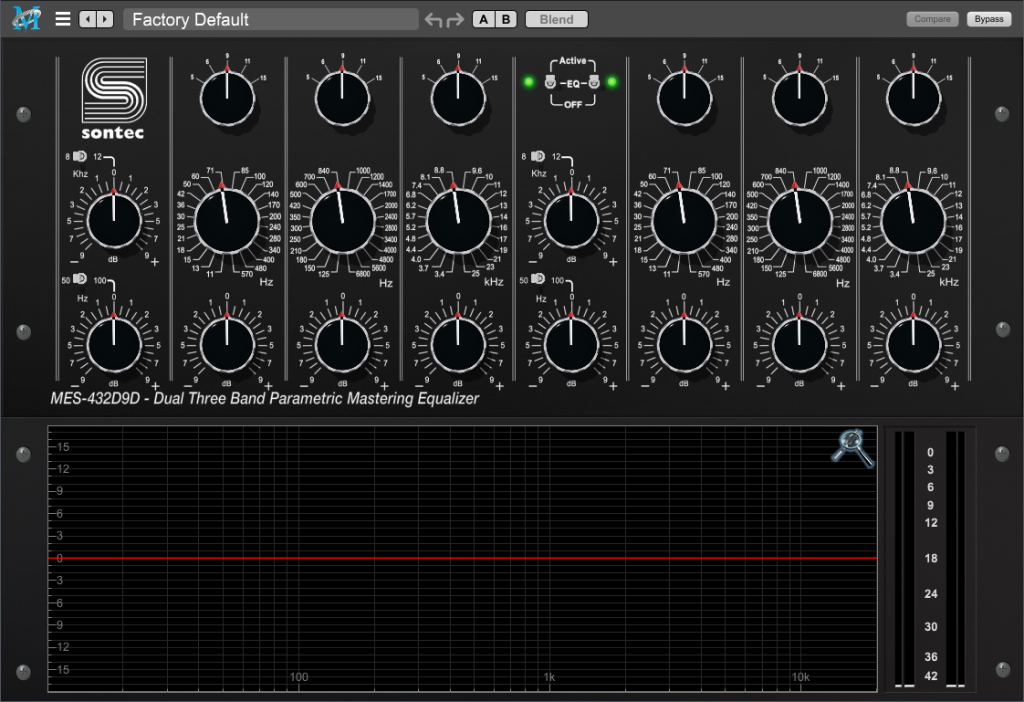Click the Bypass button
The image size is (1024, 702).
tap(989, 19)
